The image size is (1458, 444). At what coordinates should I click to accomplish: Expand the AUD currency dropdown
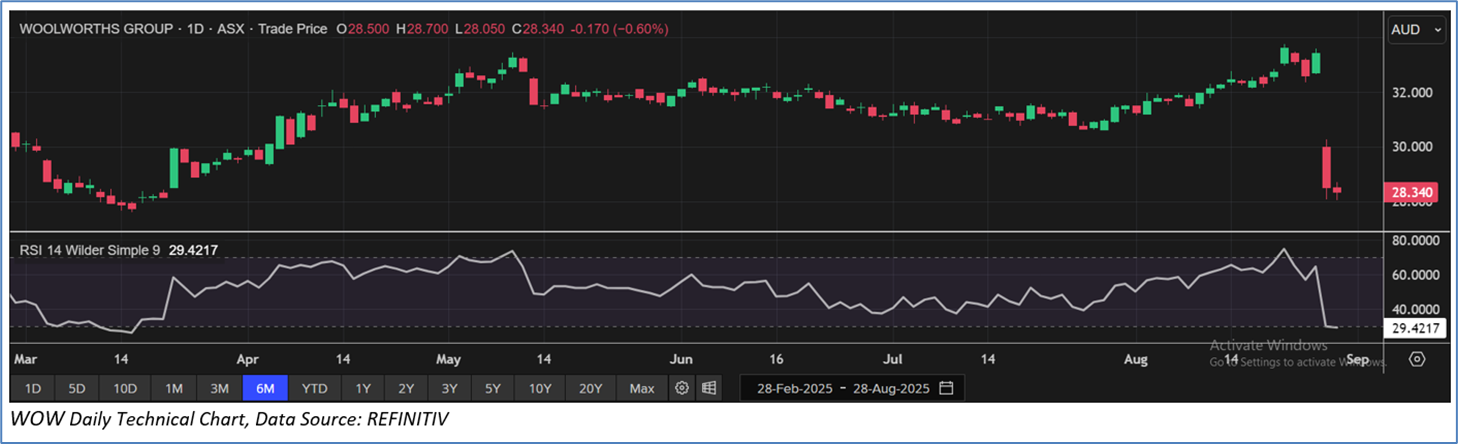point(1417,30)
